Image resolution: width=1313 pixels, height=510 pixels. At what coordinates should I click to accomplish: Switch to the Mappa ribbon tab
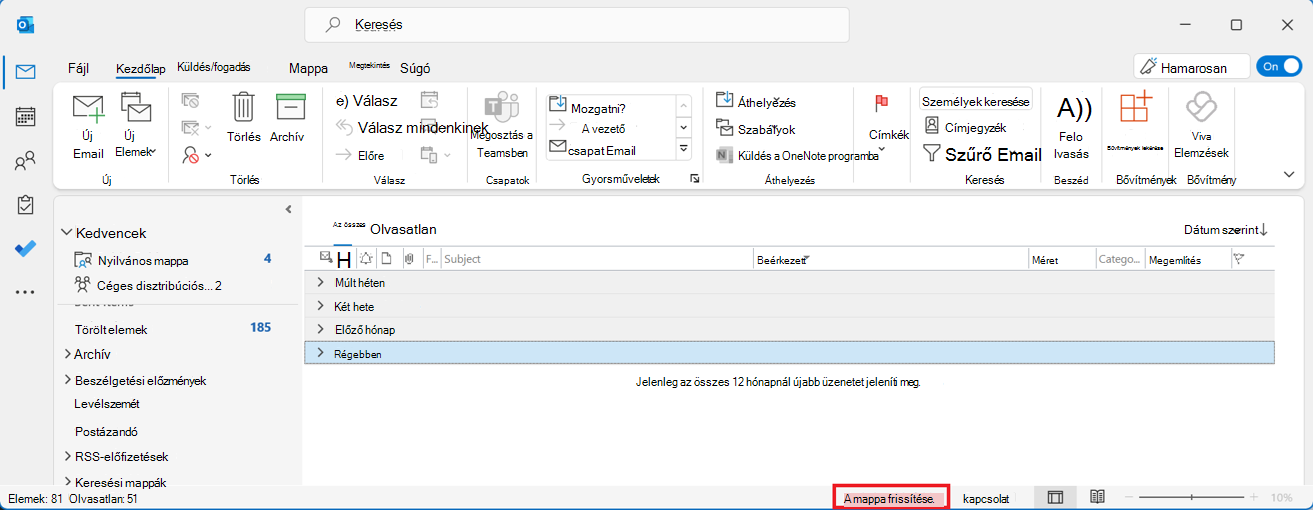coord(308,69)
